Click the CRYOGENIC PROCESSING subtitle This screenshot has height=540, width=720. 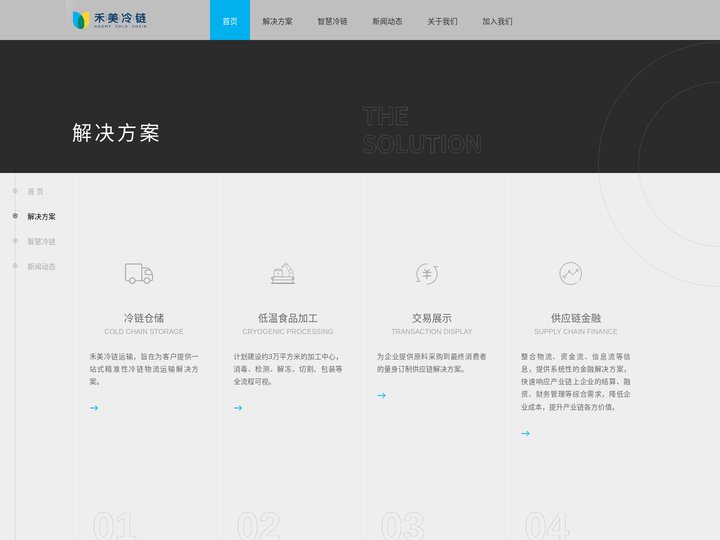(x=288, y=332)
